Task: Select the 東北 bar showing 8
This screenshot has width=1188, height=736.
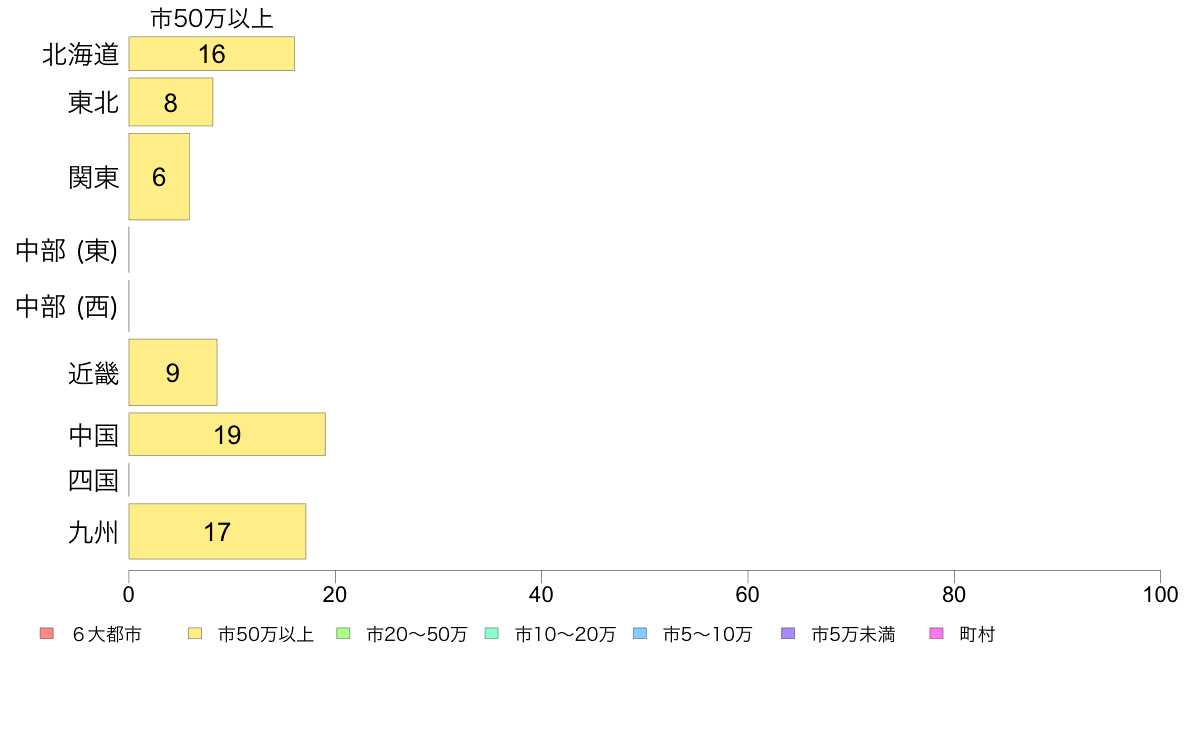Action: pyautogui.click(x=170, y=102)
